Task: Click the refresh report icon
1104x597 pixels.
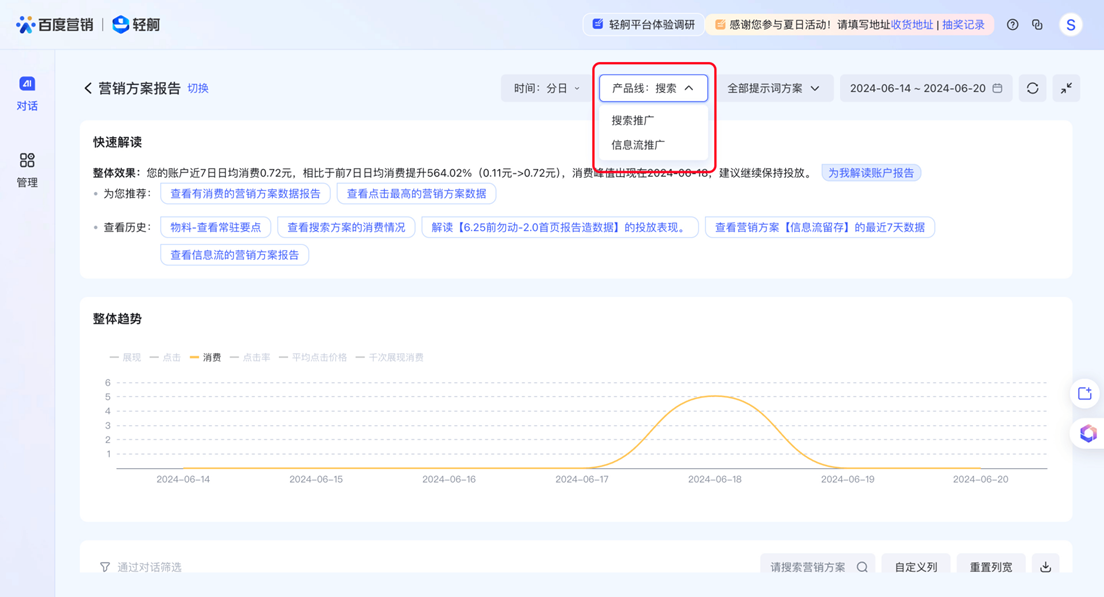Action: tap(1032, 88)
